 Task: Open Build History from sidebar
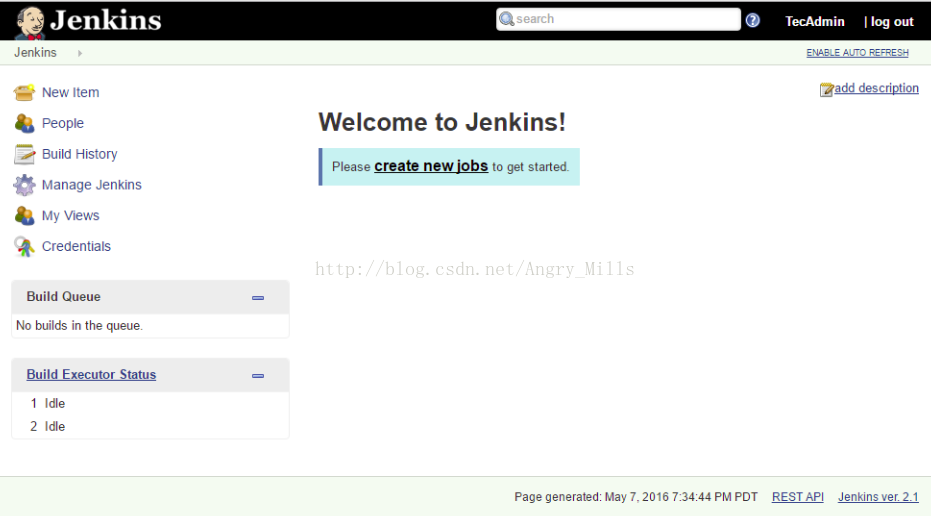(x=80, y=154)
